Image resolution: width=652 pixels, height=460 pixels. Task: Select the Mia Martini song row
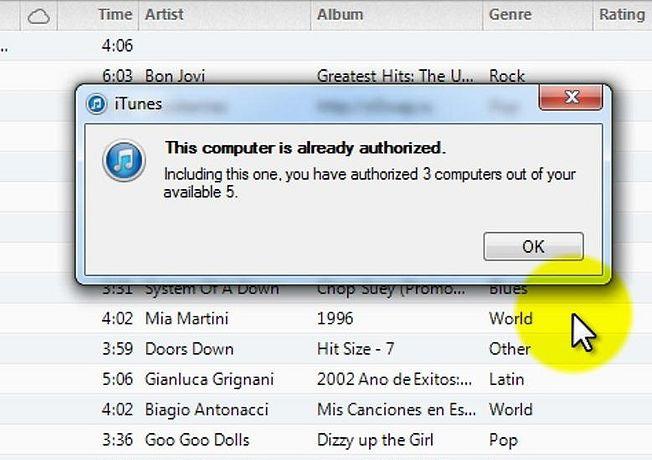coord(326,319)
